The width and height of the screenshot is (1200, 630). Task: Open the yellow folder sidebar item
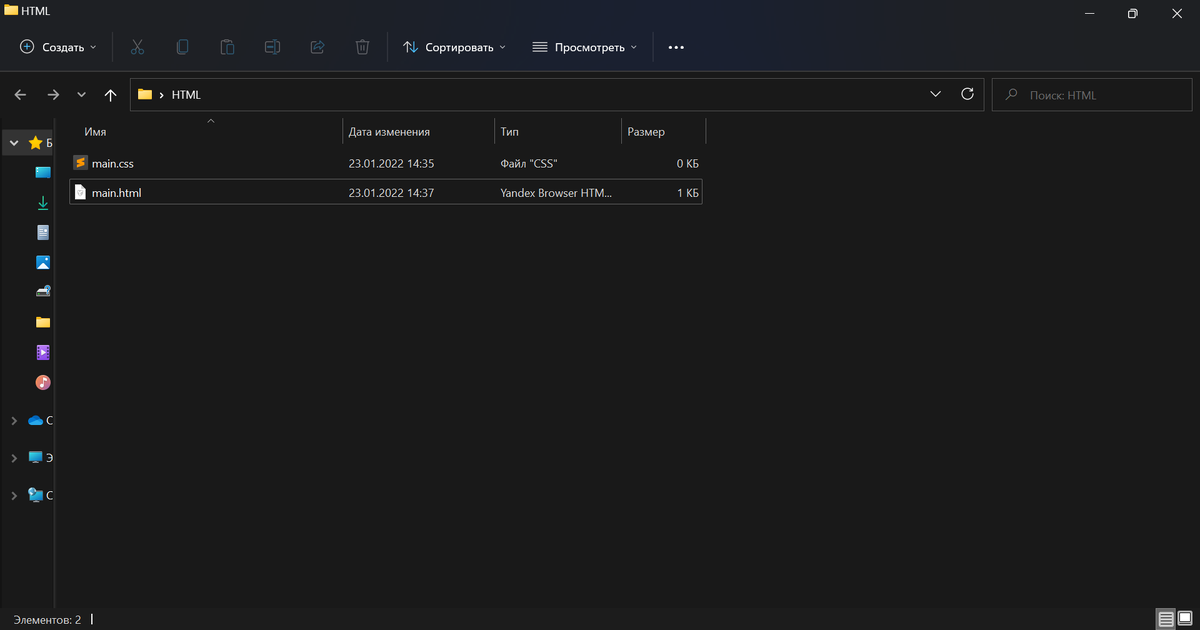pos(43,322)
